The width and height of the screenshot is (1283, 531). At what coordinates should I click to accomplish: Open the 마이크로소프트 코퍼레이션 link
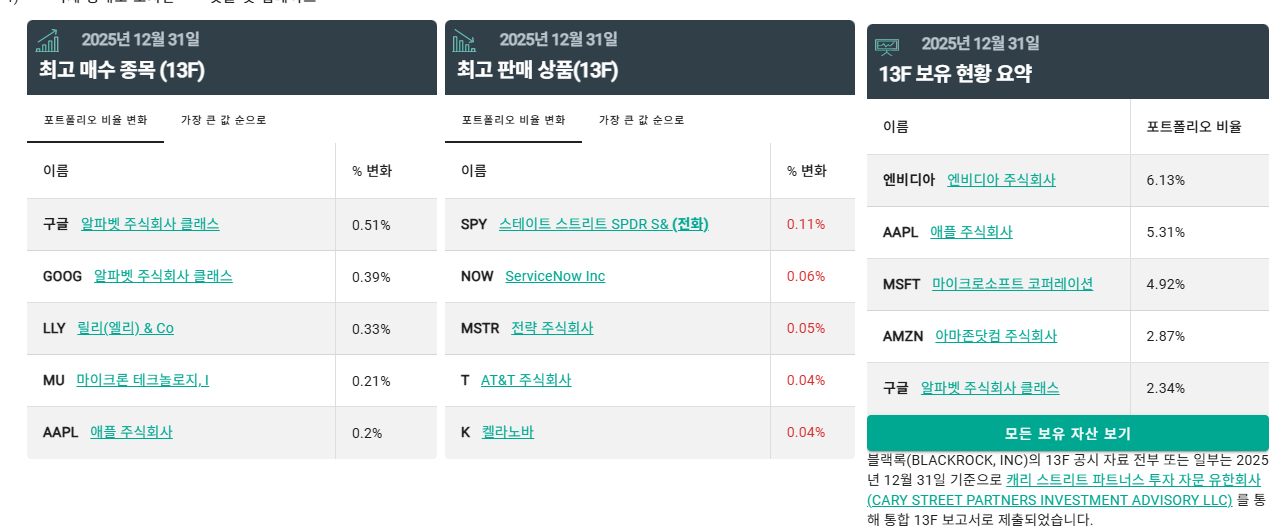(1013, 284)
